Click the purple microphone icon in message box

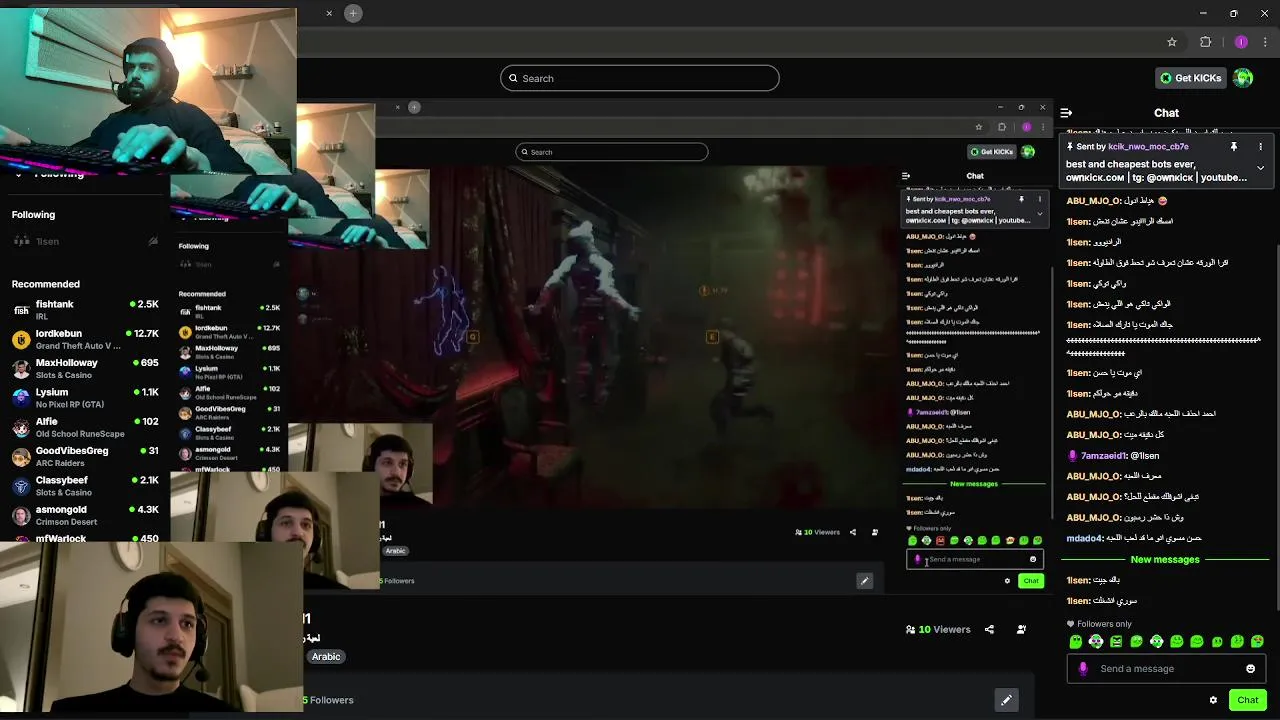1083,669
